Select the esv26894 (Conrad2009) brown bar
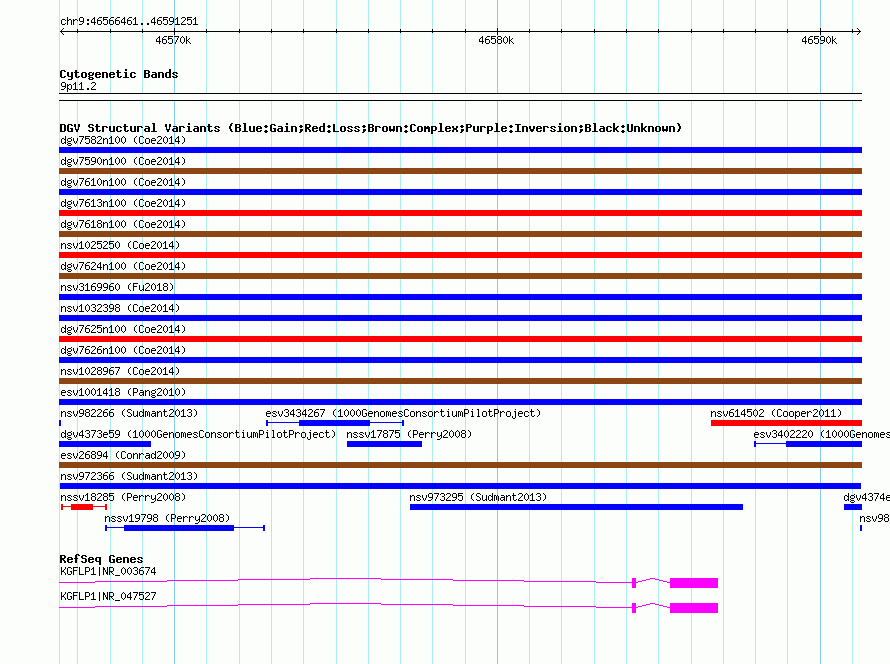The image size is (890, 664). tap(460, 465)
